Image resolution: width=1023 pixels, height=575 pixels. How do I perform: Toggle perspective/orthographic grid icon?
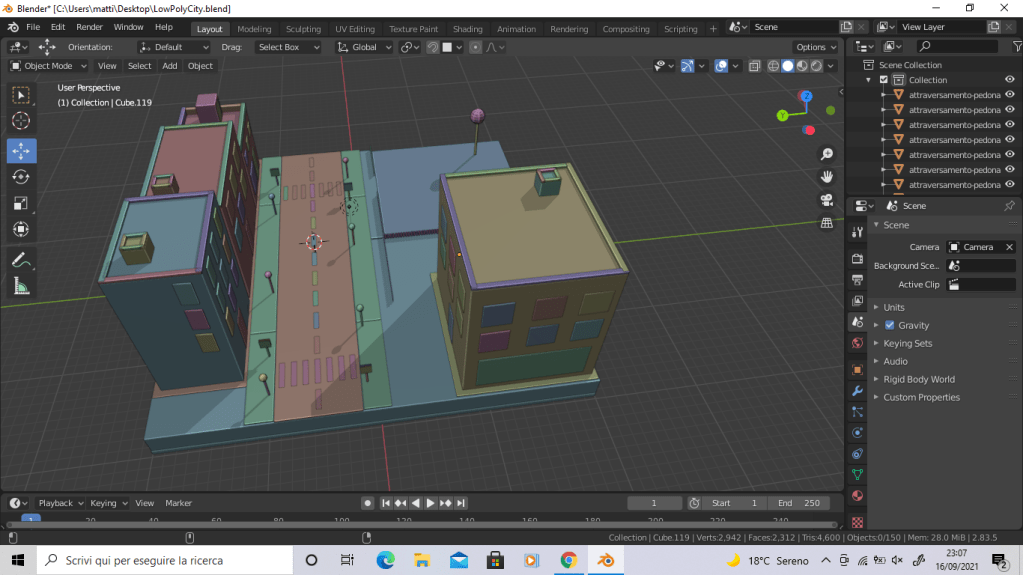(x=827, y=223)
